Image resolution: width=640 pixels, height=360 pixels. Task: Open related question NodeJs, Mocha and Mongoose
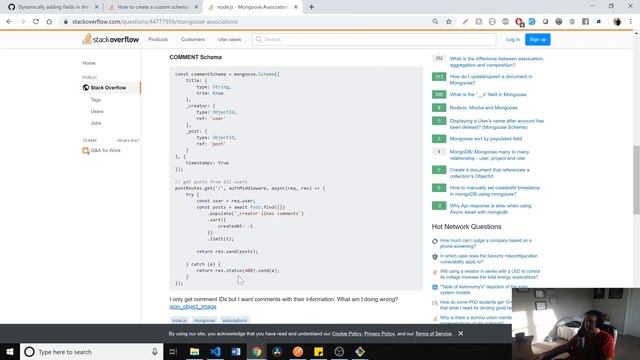point(483,108)
